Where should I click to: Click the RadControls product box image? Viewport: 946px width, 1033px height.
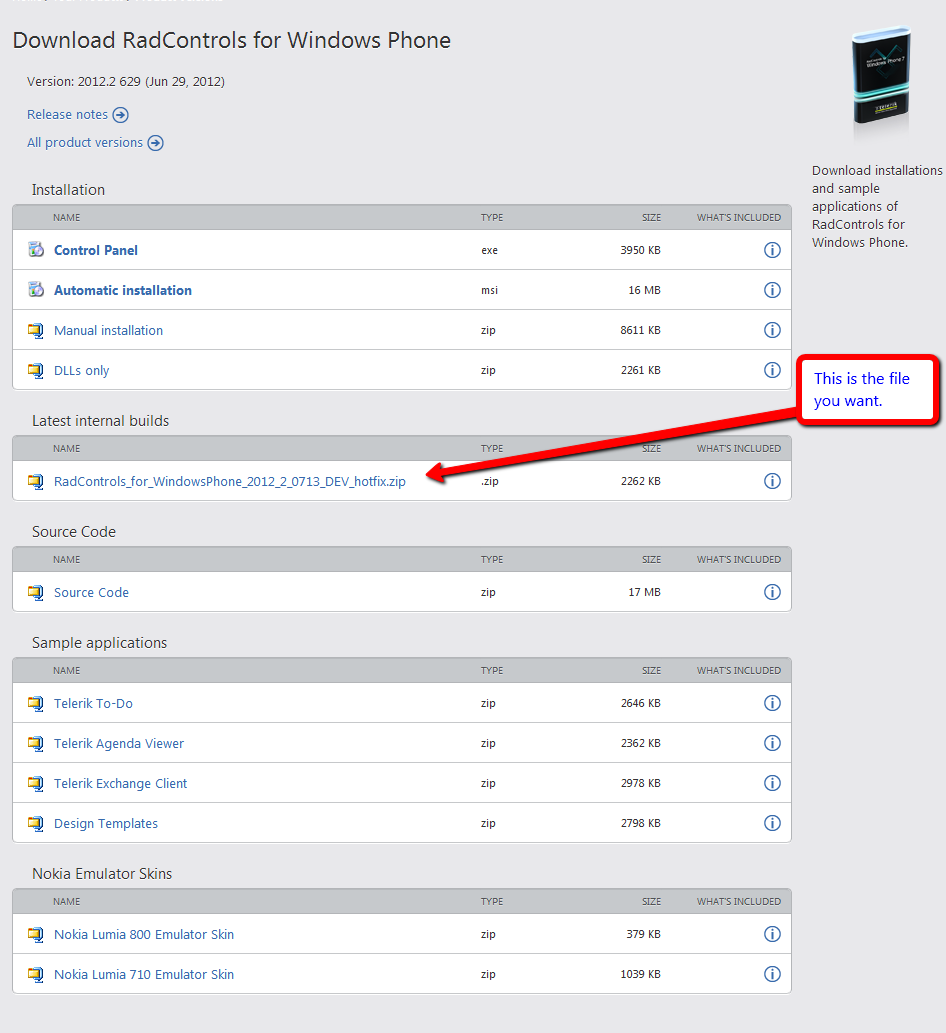pos(881,78)
